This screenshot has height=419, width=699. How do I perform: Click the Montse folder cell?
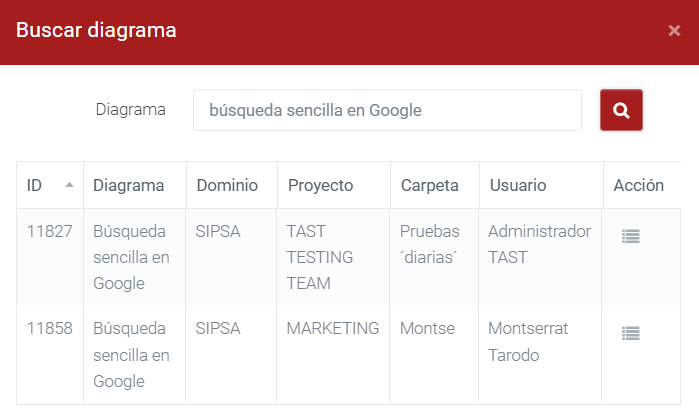(427, 328)
